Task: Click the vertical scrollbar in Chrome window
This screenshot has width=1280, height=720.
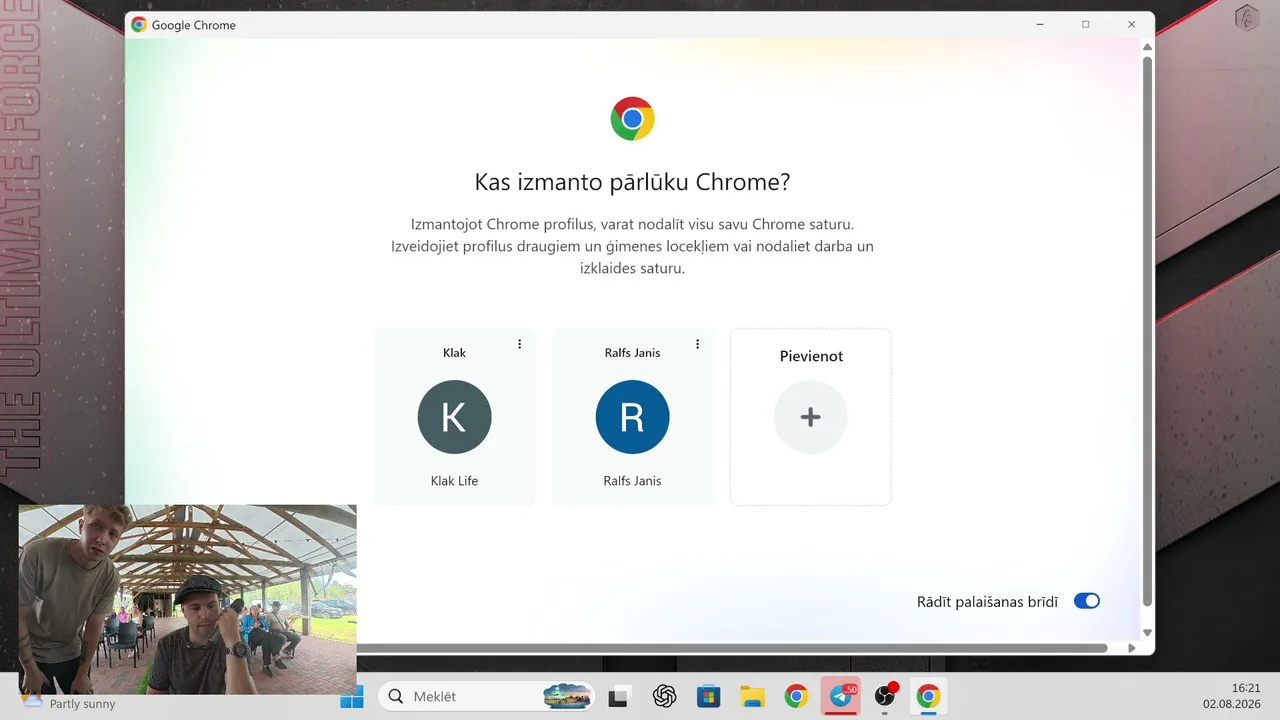Action: coord(1147,332)
